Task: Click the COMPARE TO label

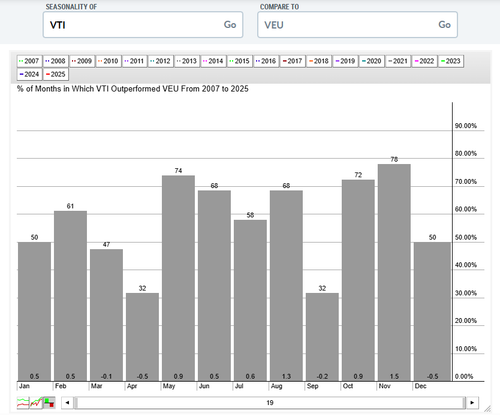Action: [279, 7]
